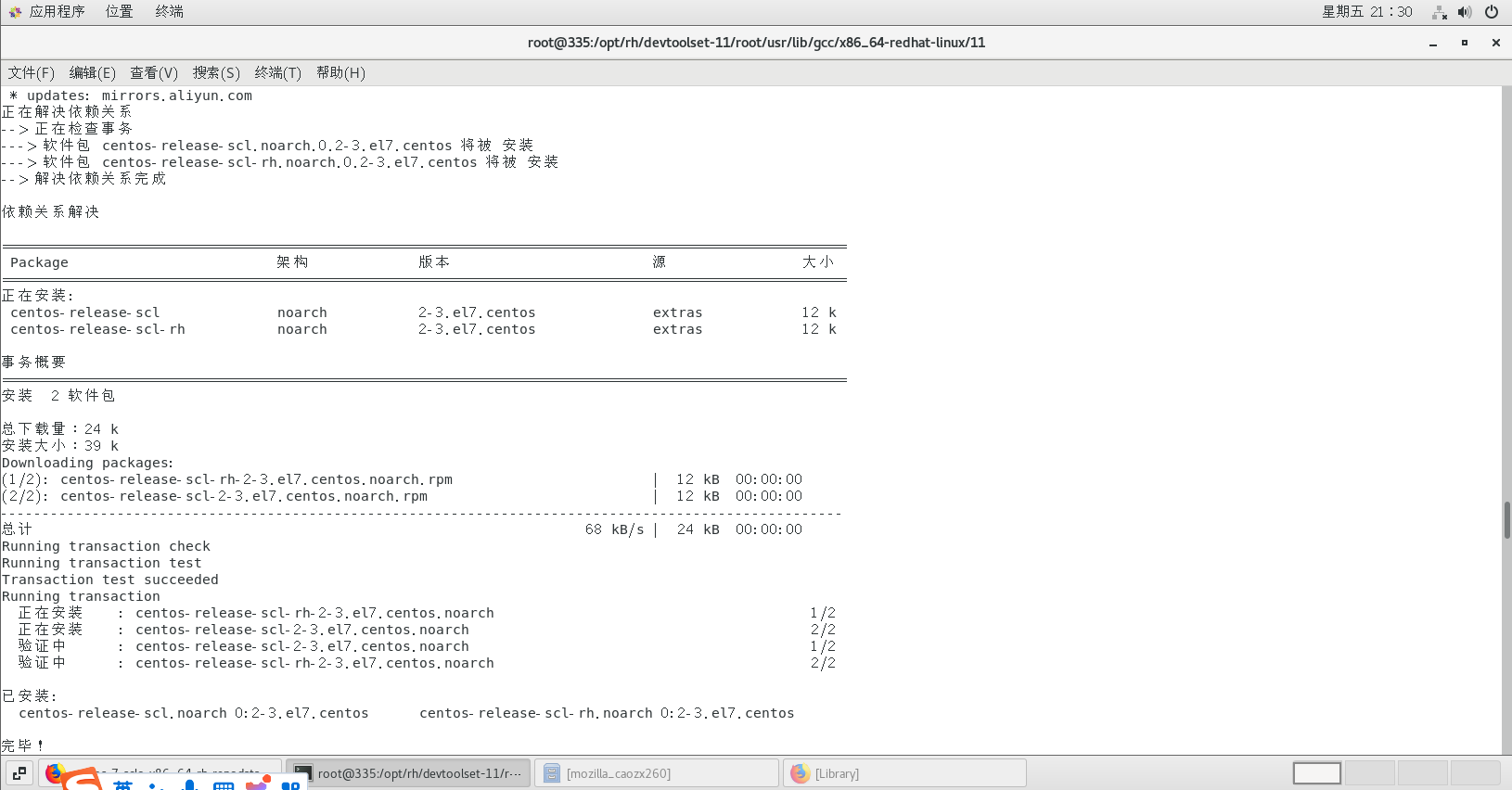Click the 'Package' column header
Image resolution: width=1512 pixels, height=790 pixels.
point(39,262)
